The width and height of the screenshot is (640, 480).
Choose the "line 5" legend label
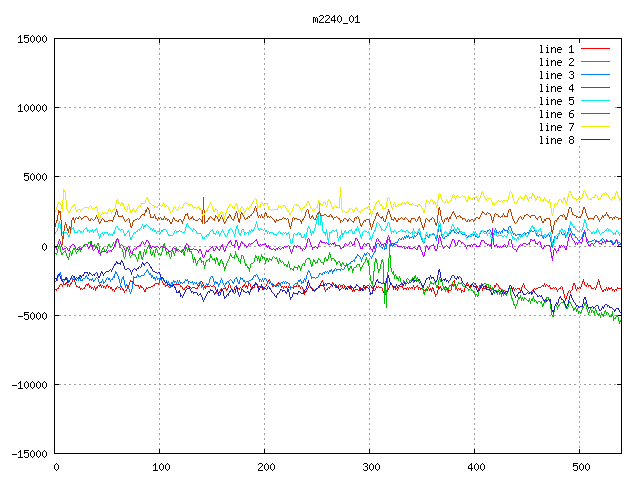coord(557,101)
